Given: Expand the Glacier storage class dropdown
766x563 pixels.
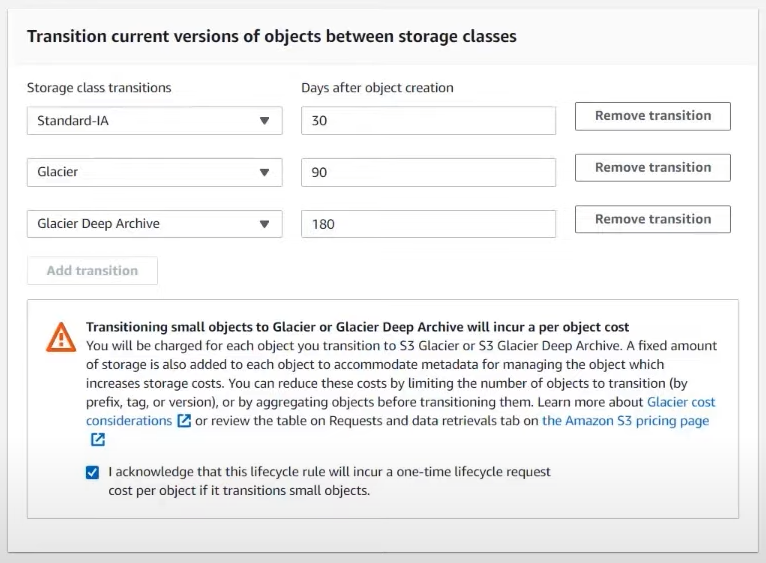Looking at the screenshot, I should pyautogui.click(x=153, y=172).
